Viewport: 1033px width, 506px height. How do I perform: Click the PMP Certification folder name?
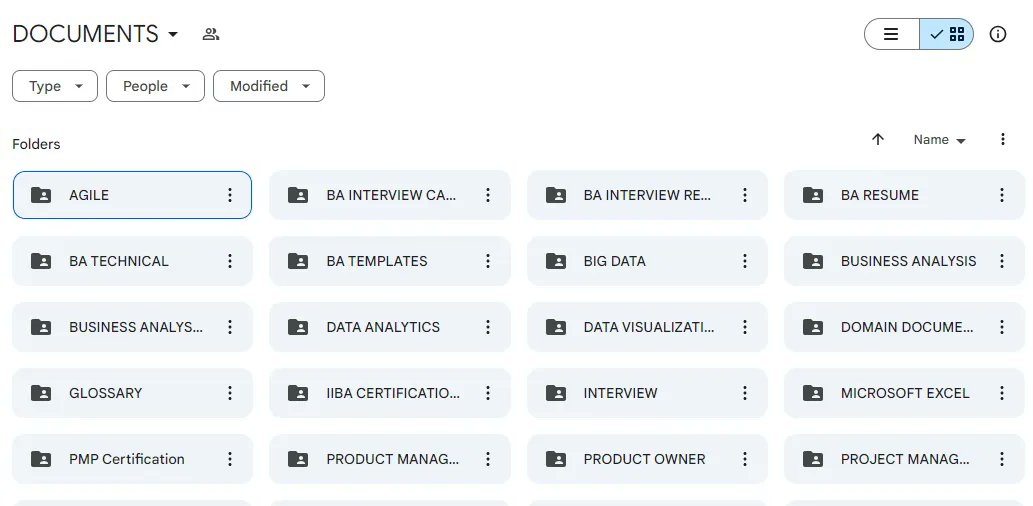tap(126, 459)
